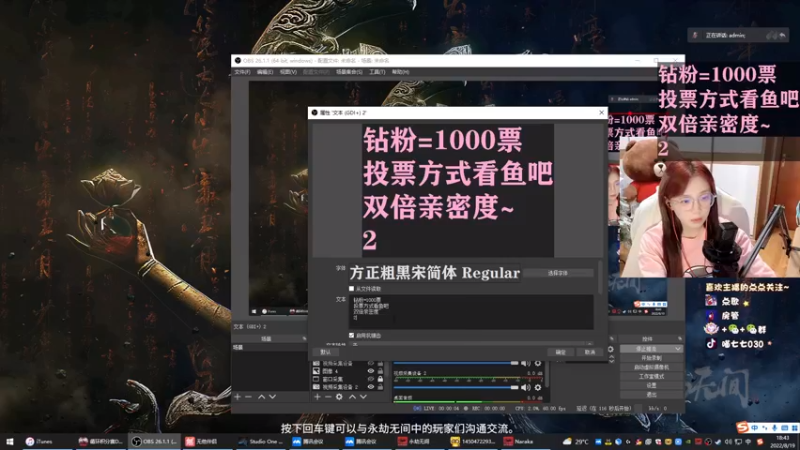Move source down with arrow icon
Image resolution: width=800 pixels, height=450 pixels.
coord(363,396)
